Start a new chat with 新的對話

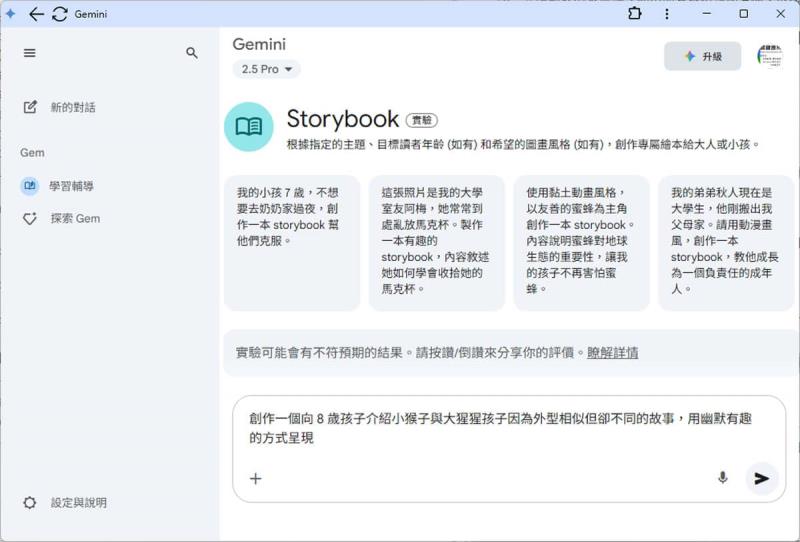click(60, 107)
